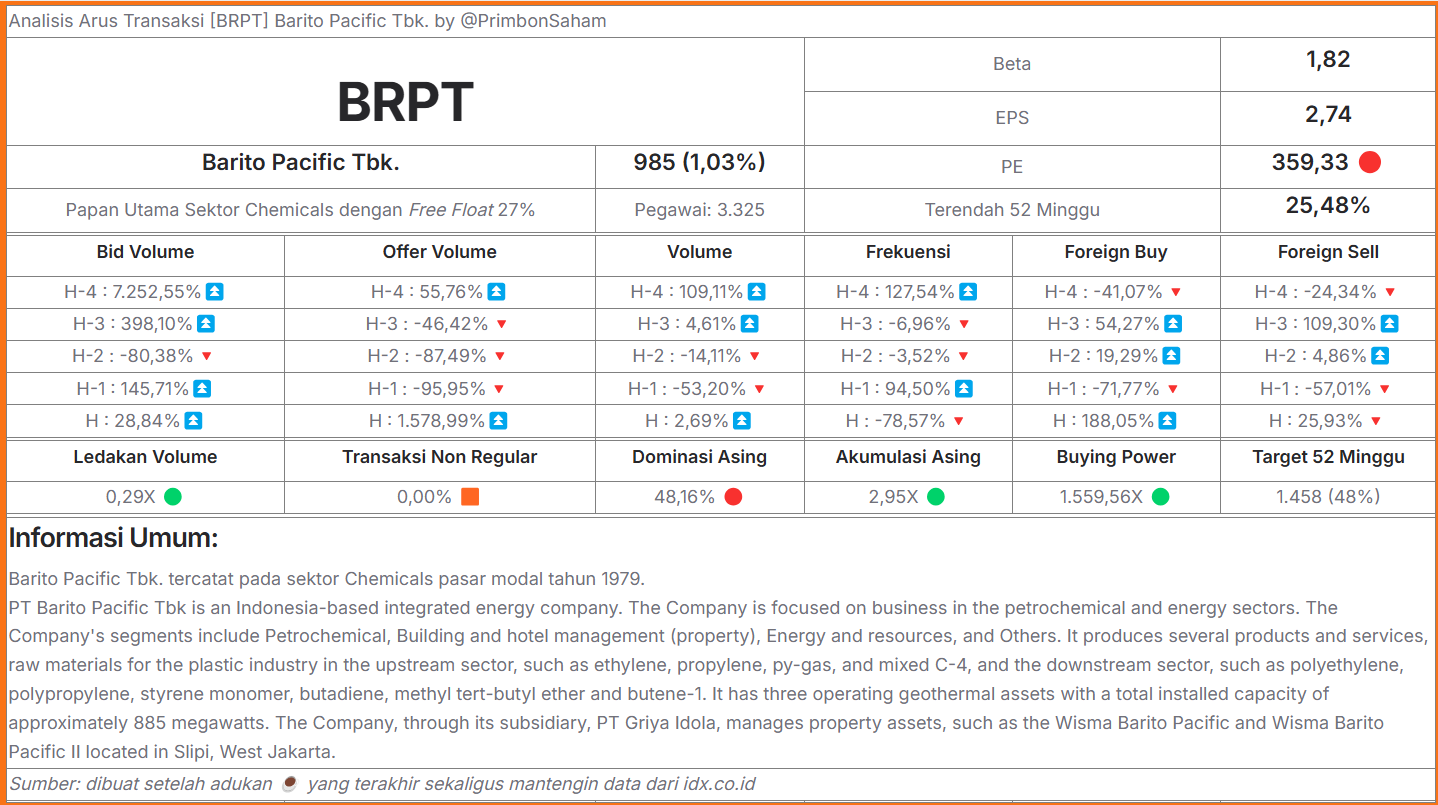Image resolution: width=1438 pixels, height=805 pixels.
Task: Click the Terendah 52 Minggu label cell
Action: 1012,210
